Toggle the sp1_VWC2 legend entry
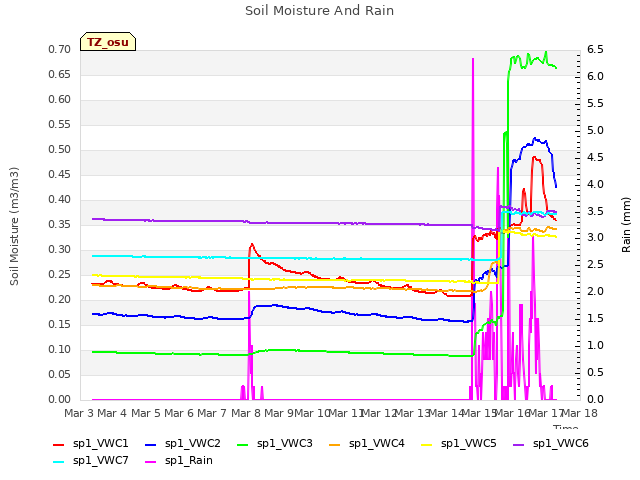Screen dimensions: 640x480 point(183,443)
